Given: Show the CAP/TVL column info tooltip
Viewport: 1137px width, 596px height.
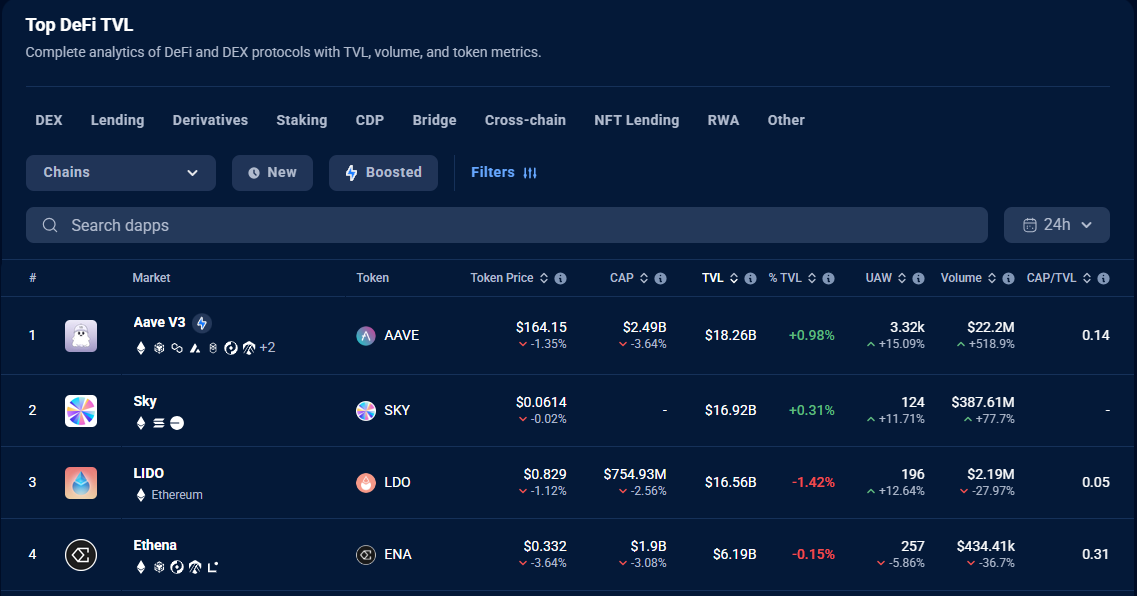Looking at the screenshot, I should [x=1104, y=278].
